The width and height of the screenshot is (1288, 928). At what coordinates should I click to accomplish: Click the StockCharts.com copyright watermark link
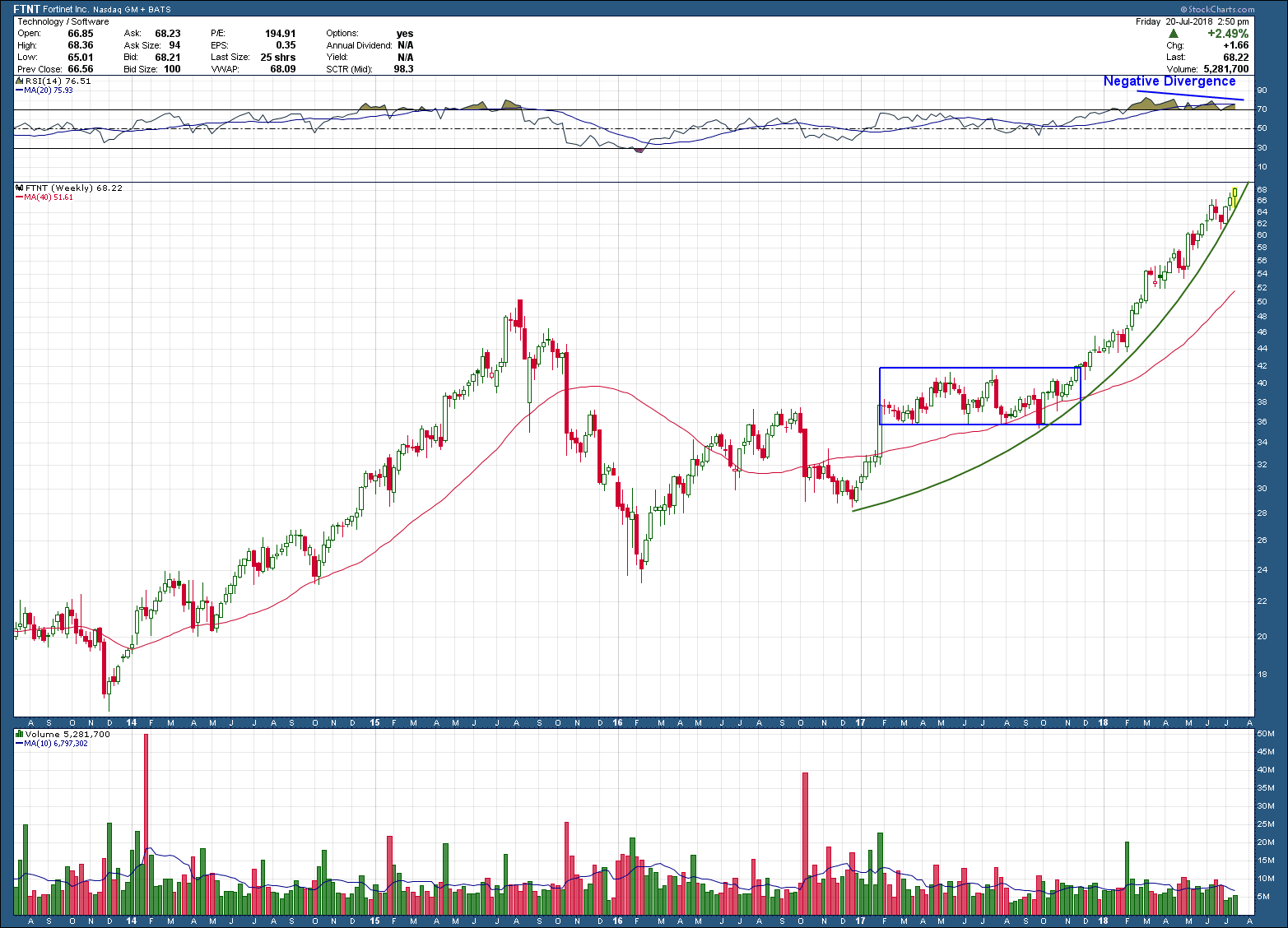(x=1218, y=10)
